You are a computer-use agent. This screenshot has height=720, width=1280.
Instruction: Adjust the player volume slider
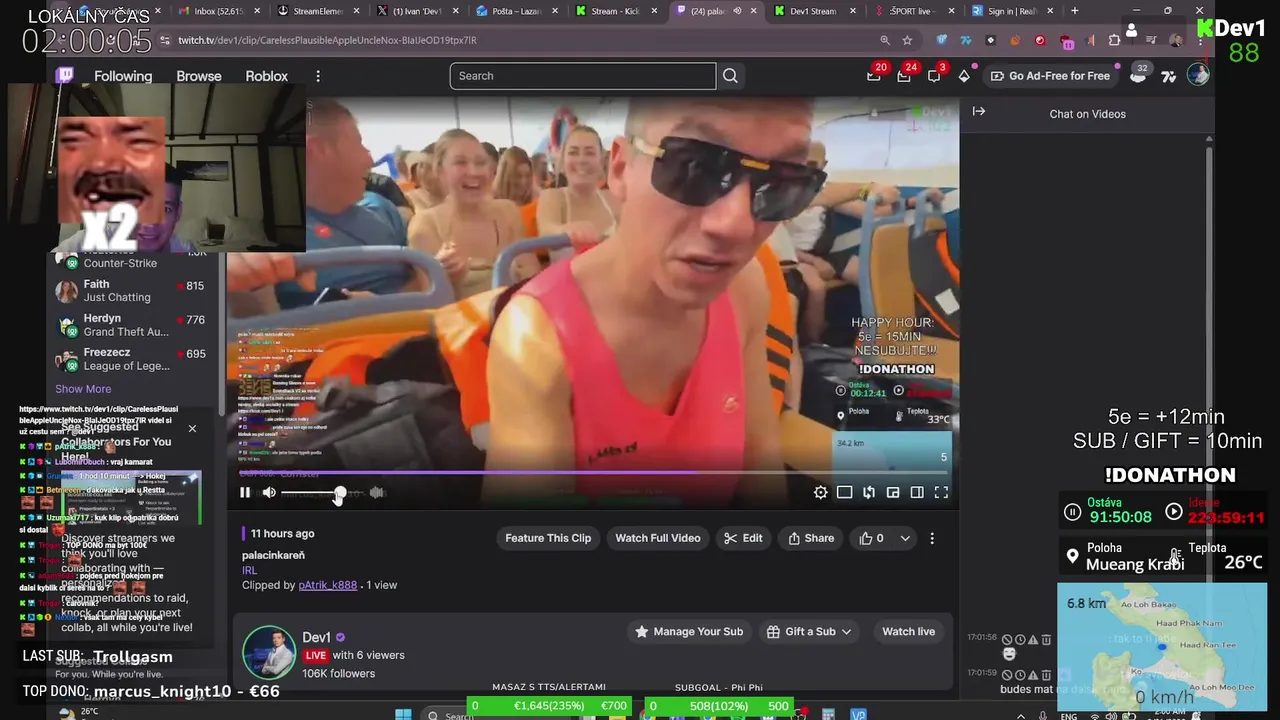pos(322,492)
